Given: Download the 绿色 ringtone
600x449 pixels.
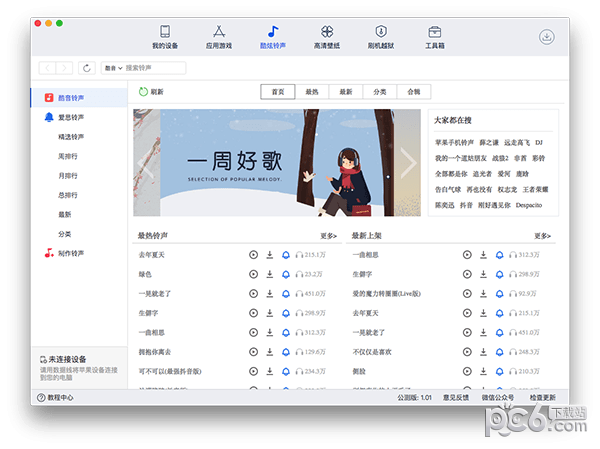Looking at the screenshot, I should 270,274.
